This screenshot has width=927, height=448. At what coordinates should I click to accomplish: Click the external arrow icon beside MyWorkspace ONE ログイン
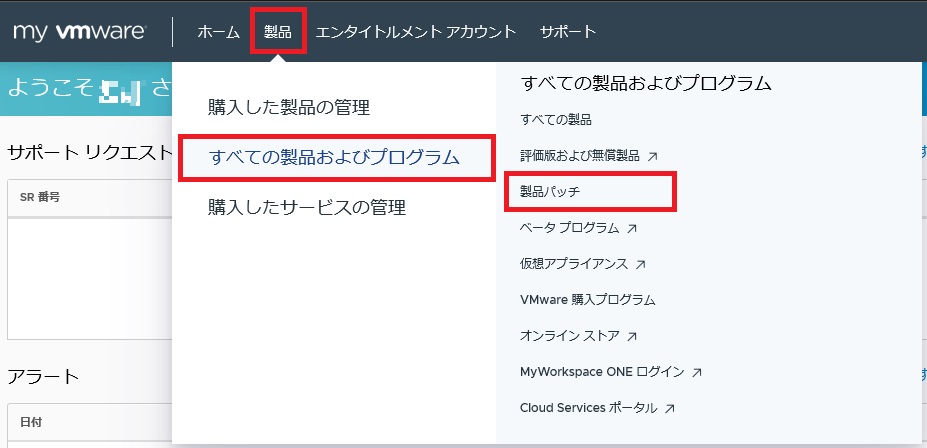[x=697, y=372]
